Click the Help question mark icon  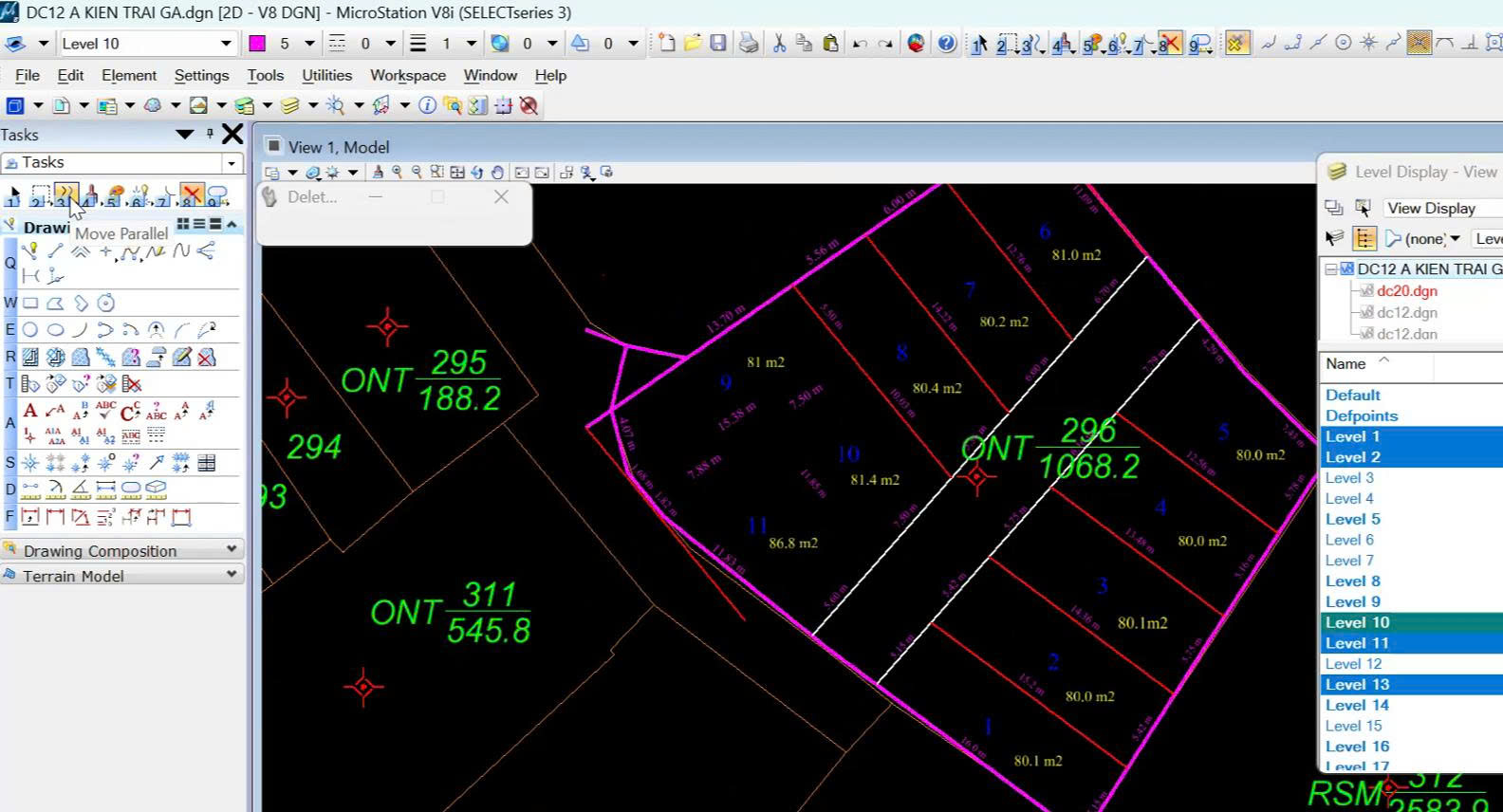[x=946, y=44]
